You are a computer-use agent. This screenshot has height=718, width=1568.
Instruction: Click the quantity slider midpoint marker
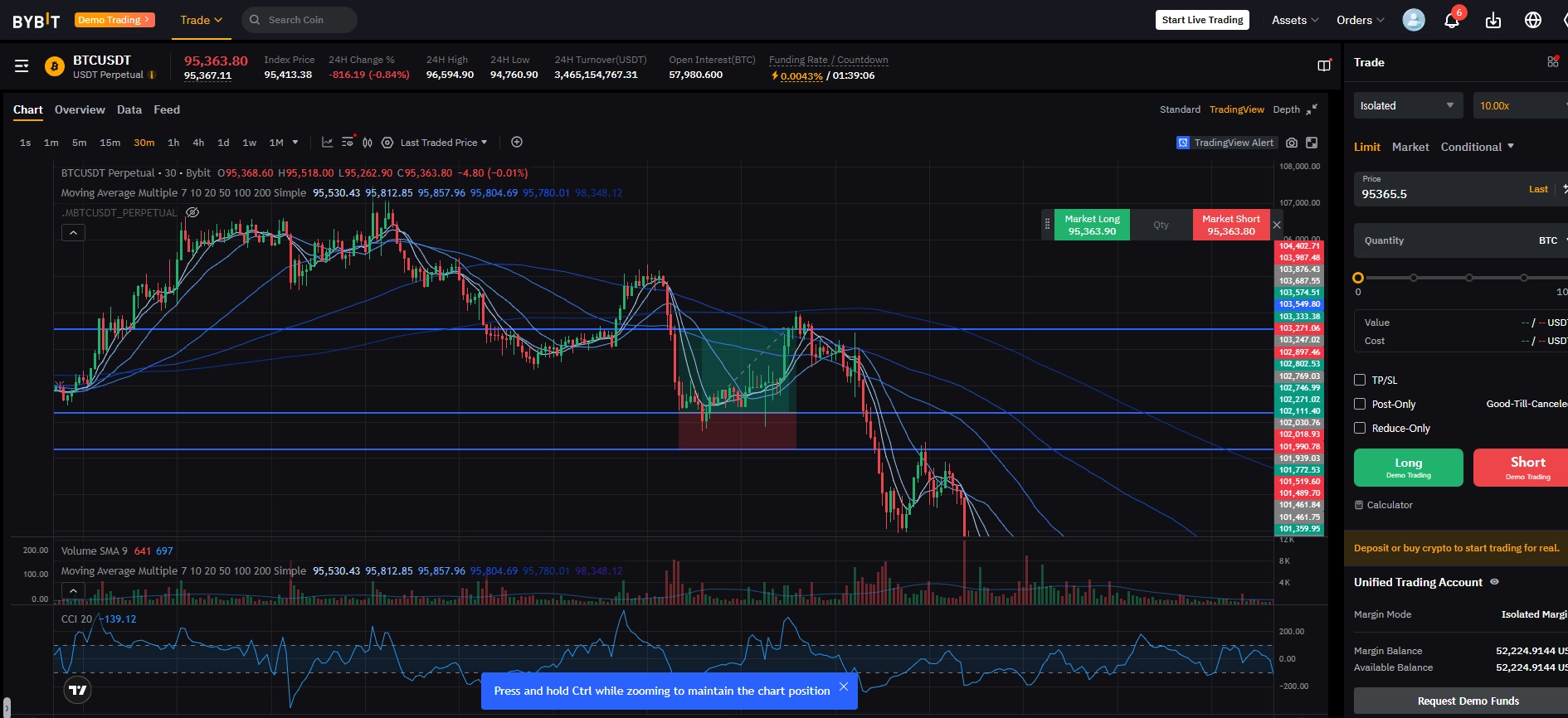click(1468, 278)
